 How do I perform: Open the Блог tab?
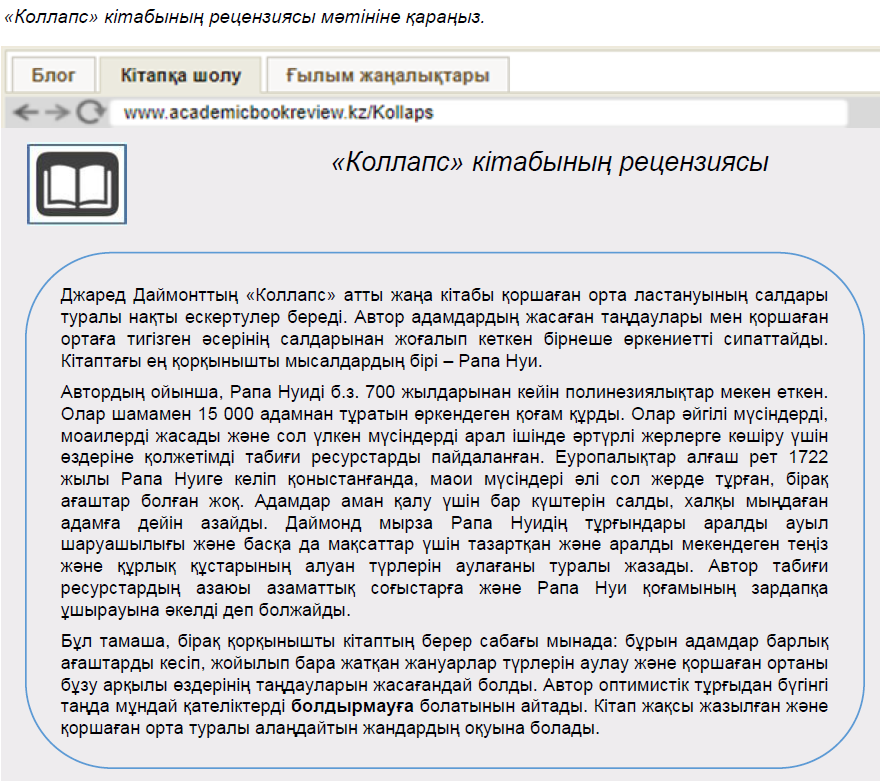coord(53,75)
